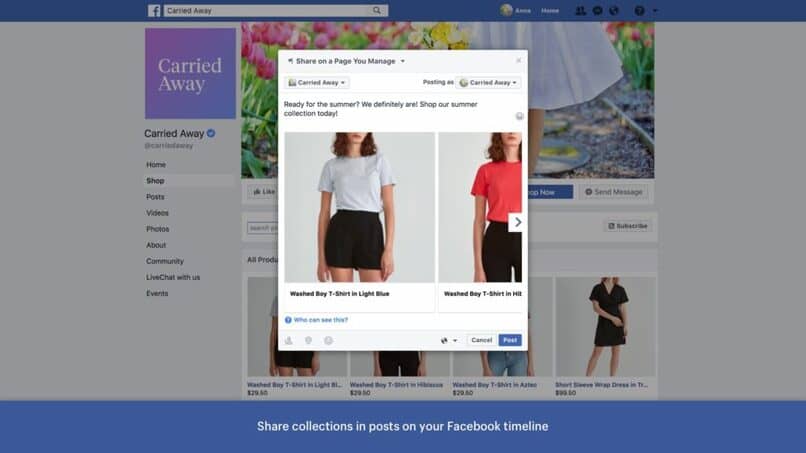Image resolution: width=806 pixels, height=453 pixels.
Task: Click location pin icon in dialog footer
Action: point(308,340)
